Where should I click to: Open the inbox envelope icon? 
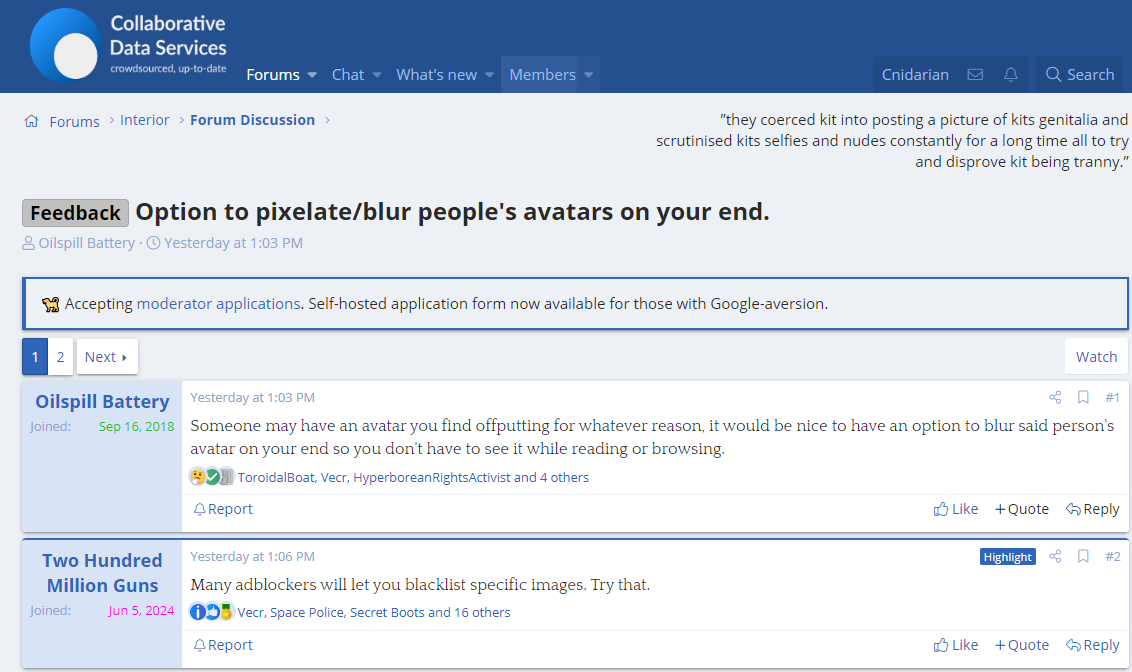point(975,74)
